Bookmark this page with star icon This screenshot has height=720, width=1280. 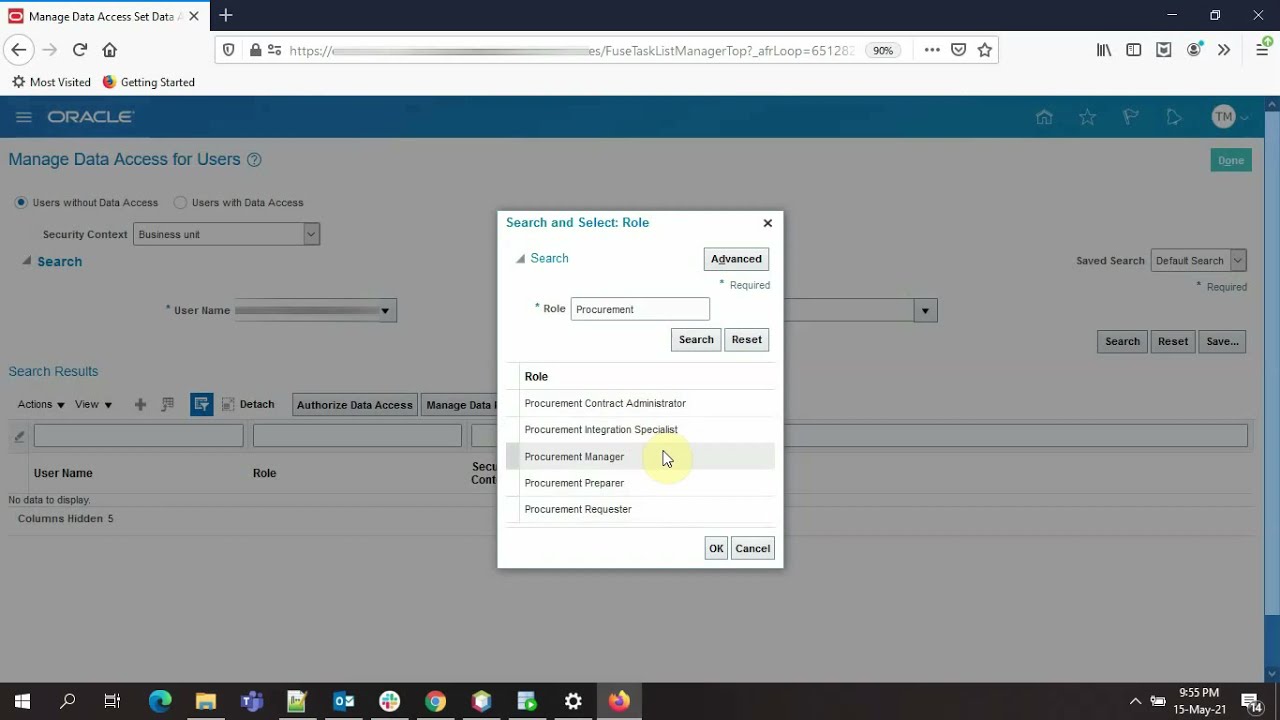[x=985, y=50]
